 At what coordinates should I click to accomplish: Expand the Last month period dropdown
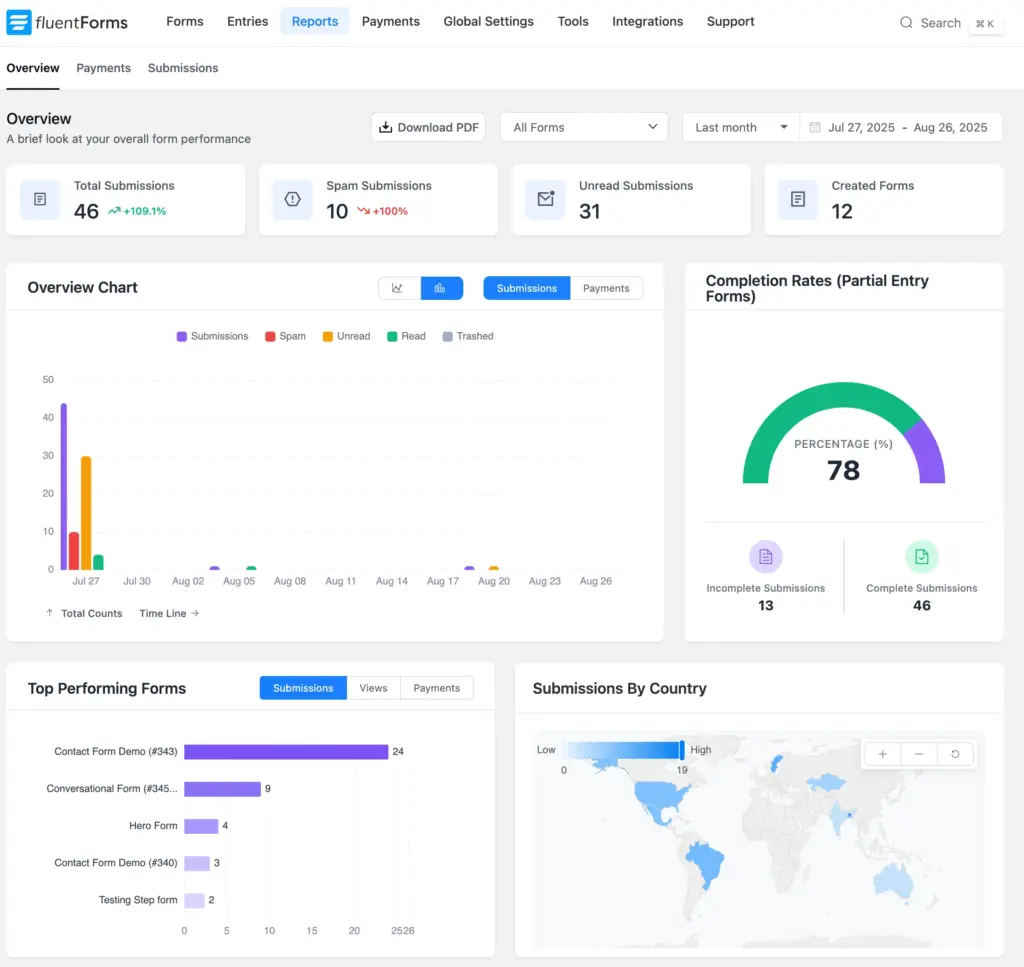(x=741, y=127)
